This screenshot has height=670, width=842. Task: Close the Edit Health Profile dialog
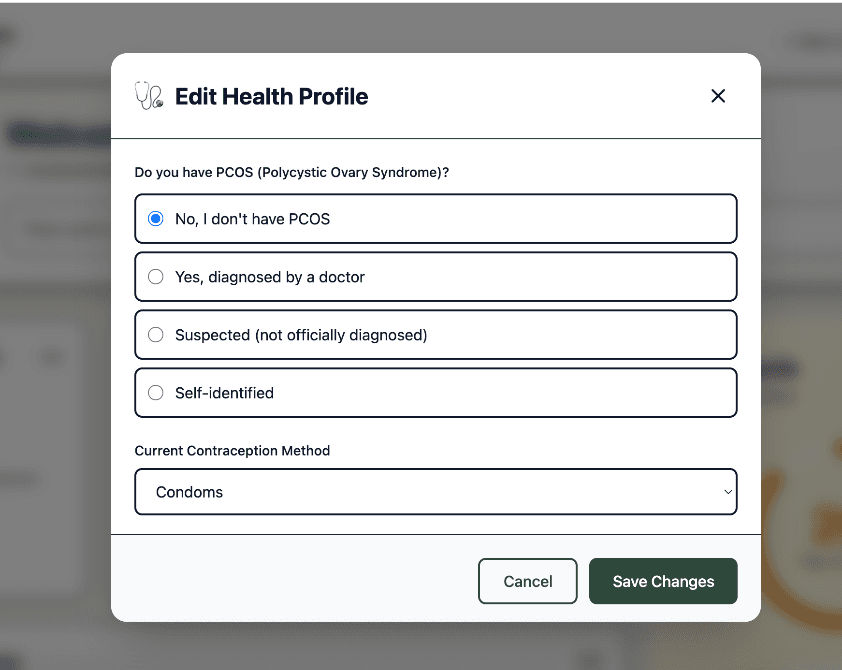[x=717, y=96]
